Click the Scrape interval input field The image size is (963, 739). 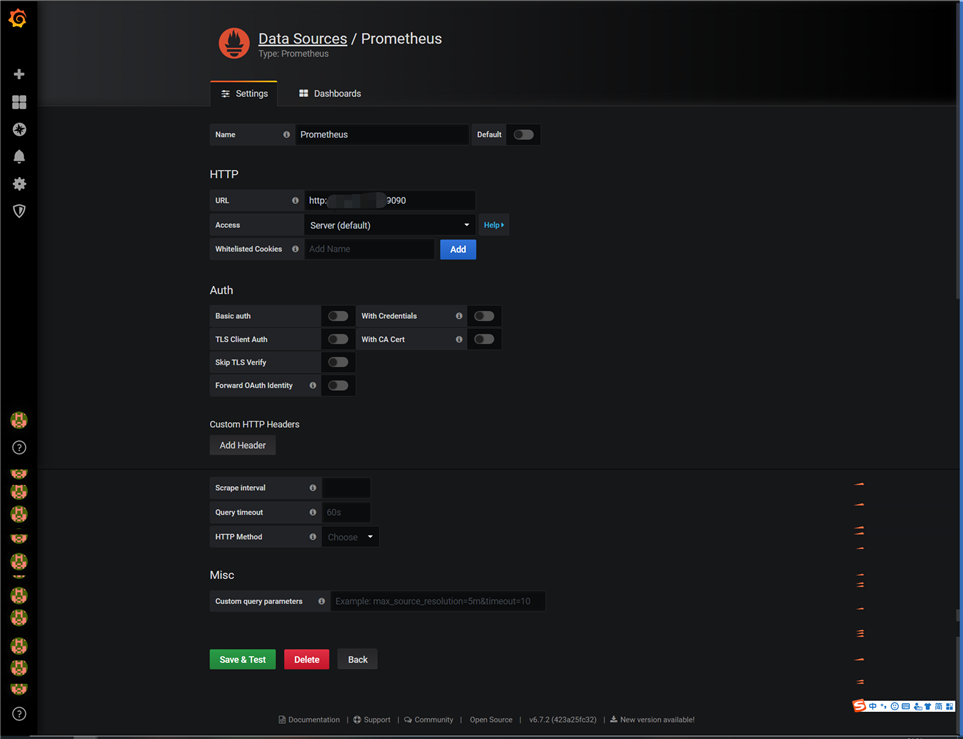coord(346,488)
